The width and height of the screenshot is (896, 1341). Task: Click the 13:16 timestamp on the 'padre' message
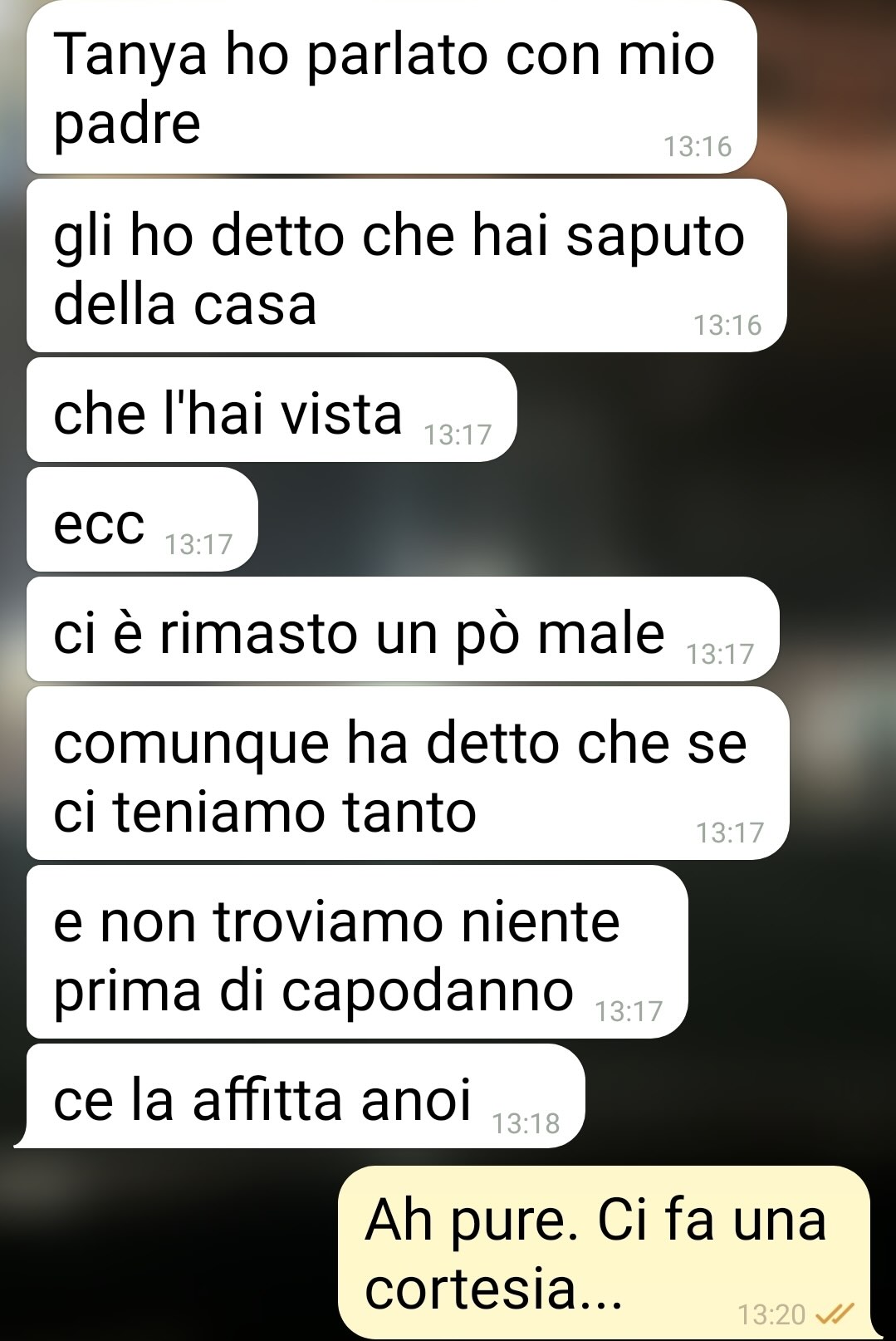698,146
